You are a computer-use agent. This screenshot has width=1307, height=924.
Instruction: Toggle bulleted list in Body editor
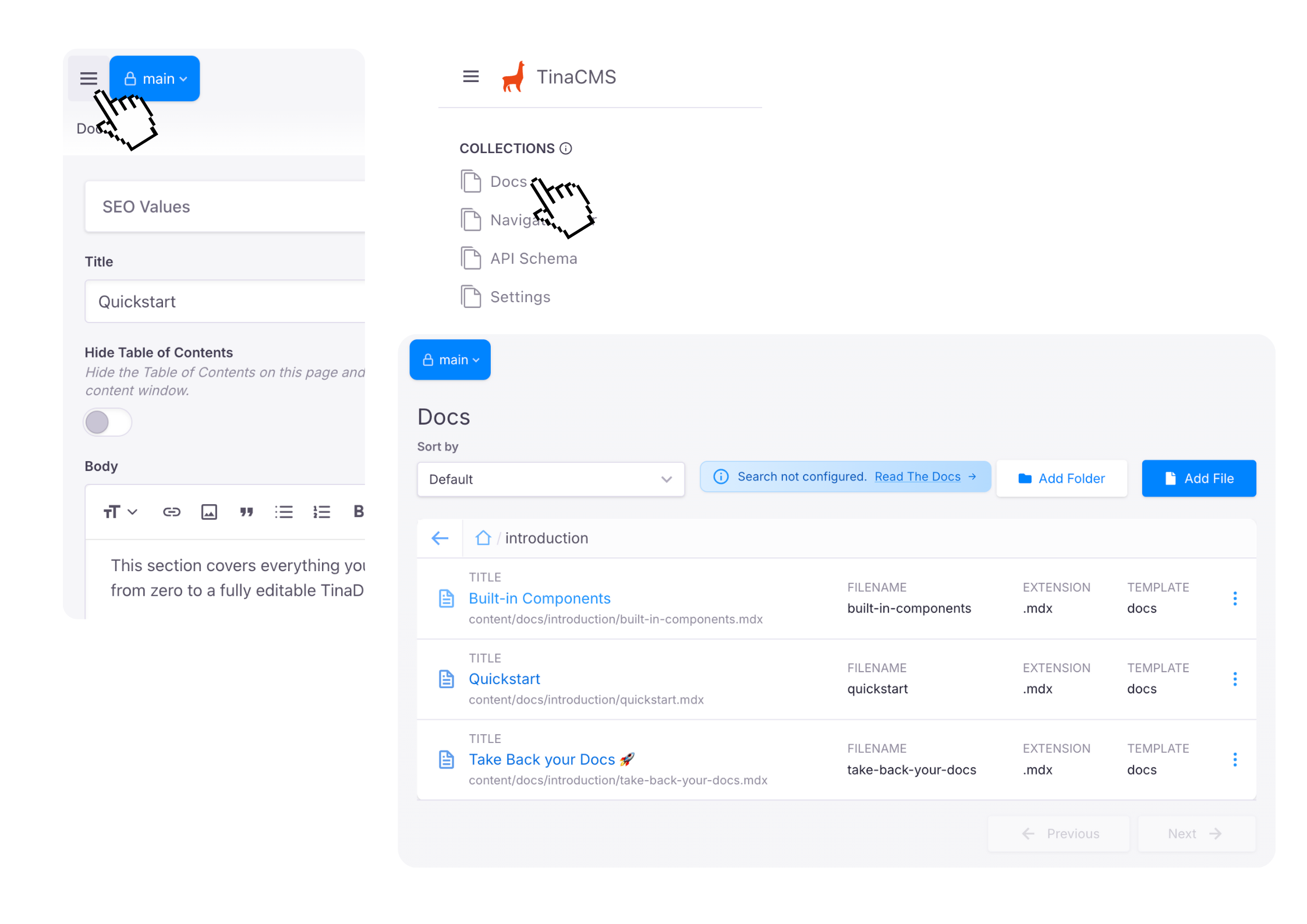tap(284, 512)
